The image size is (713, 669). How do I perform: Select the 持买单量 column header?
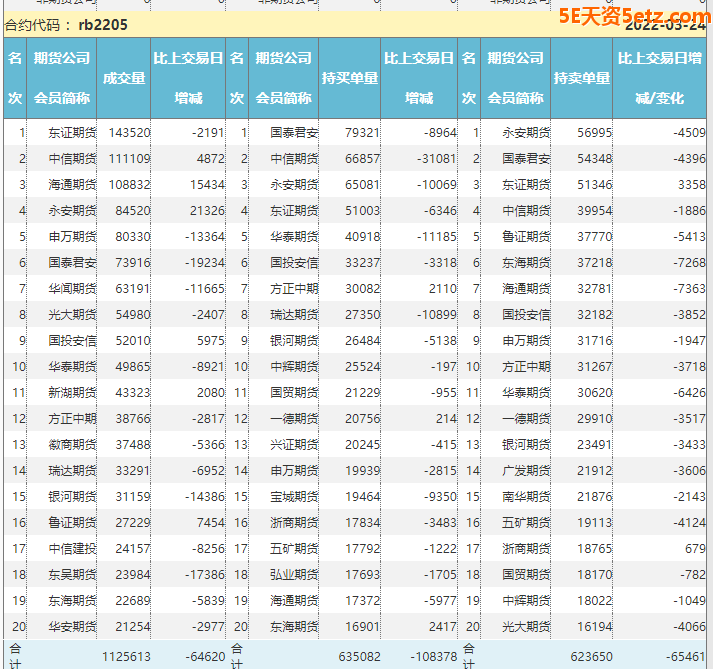(349, 78)
